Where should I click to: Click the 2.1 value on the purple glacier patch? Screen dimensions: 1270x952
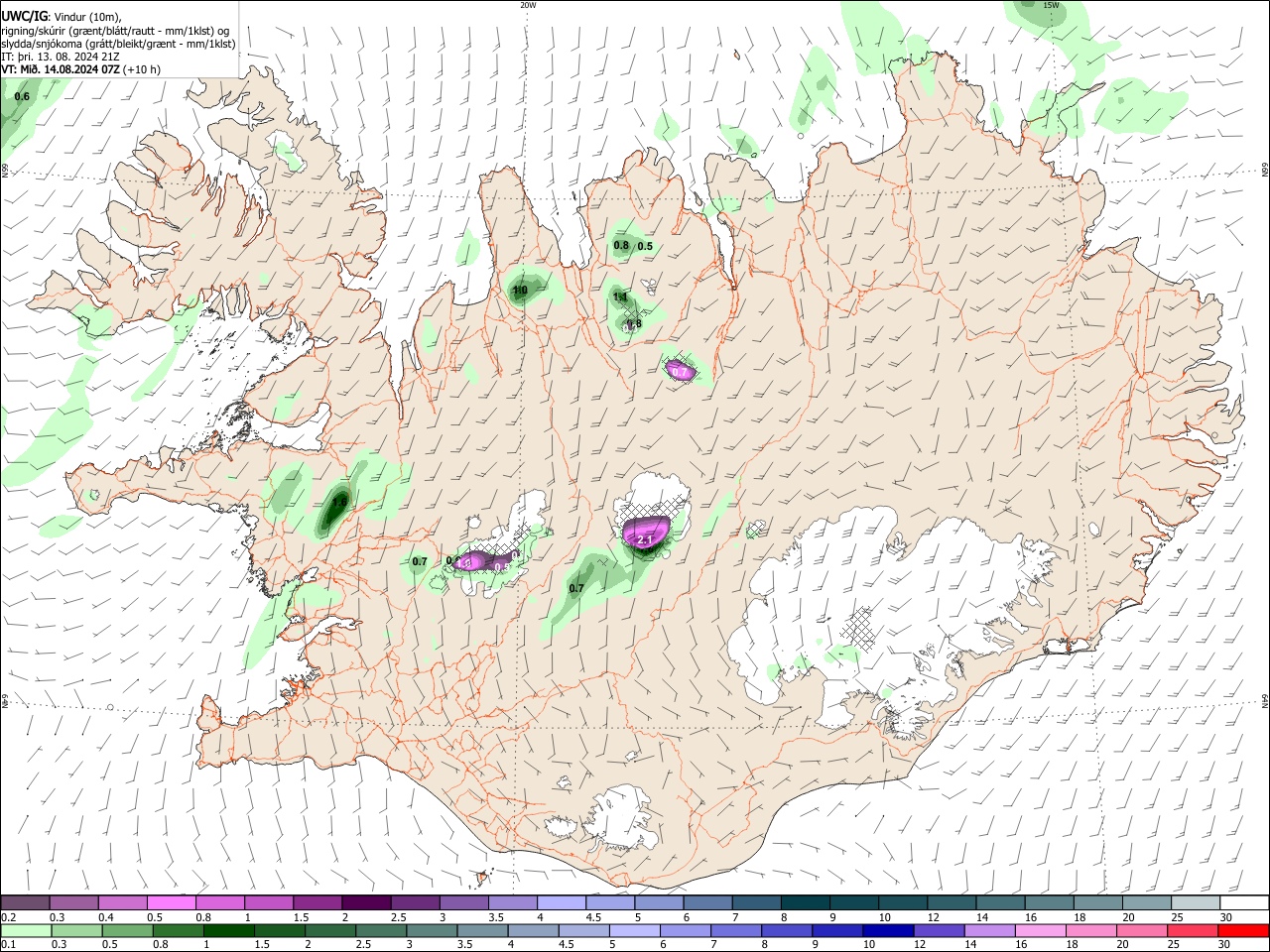644,540
